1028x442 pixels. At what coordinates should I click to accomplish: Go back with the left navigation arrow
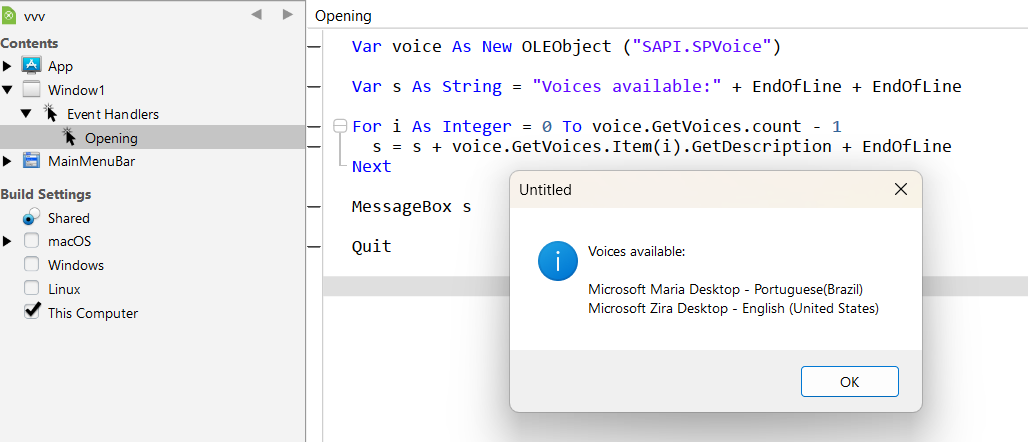click(256, 14)
